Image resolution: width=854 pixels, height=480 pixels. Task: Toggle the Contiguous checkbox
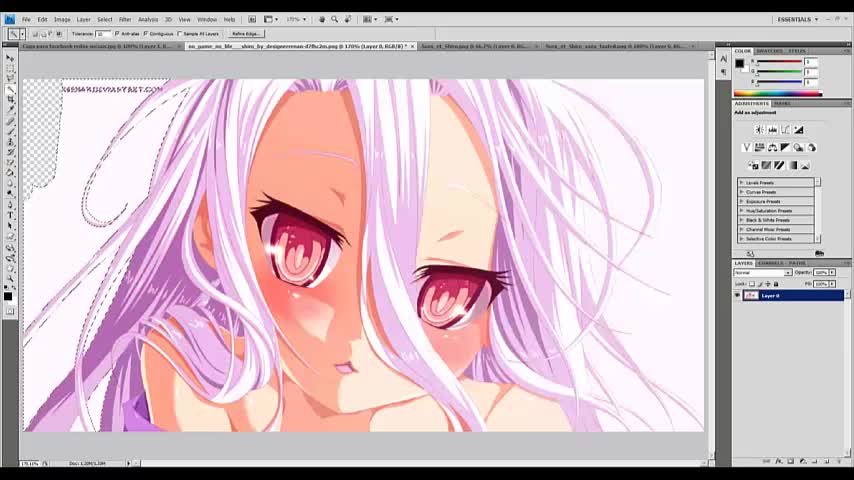(146, 34)
